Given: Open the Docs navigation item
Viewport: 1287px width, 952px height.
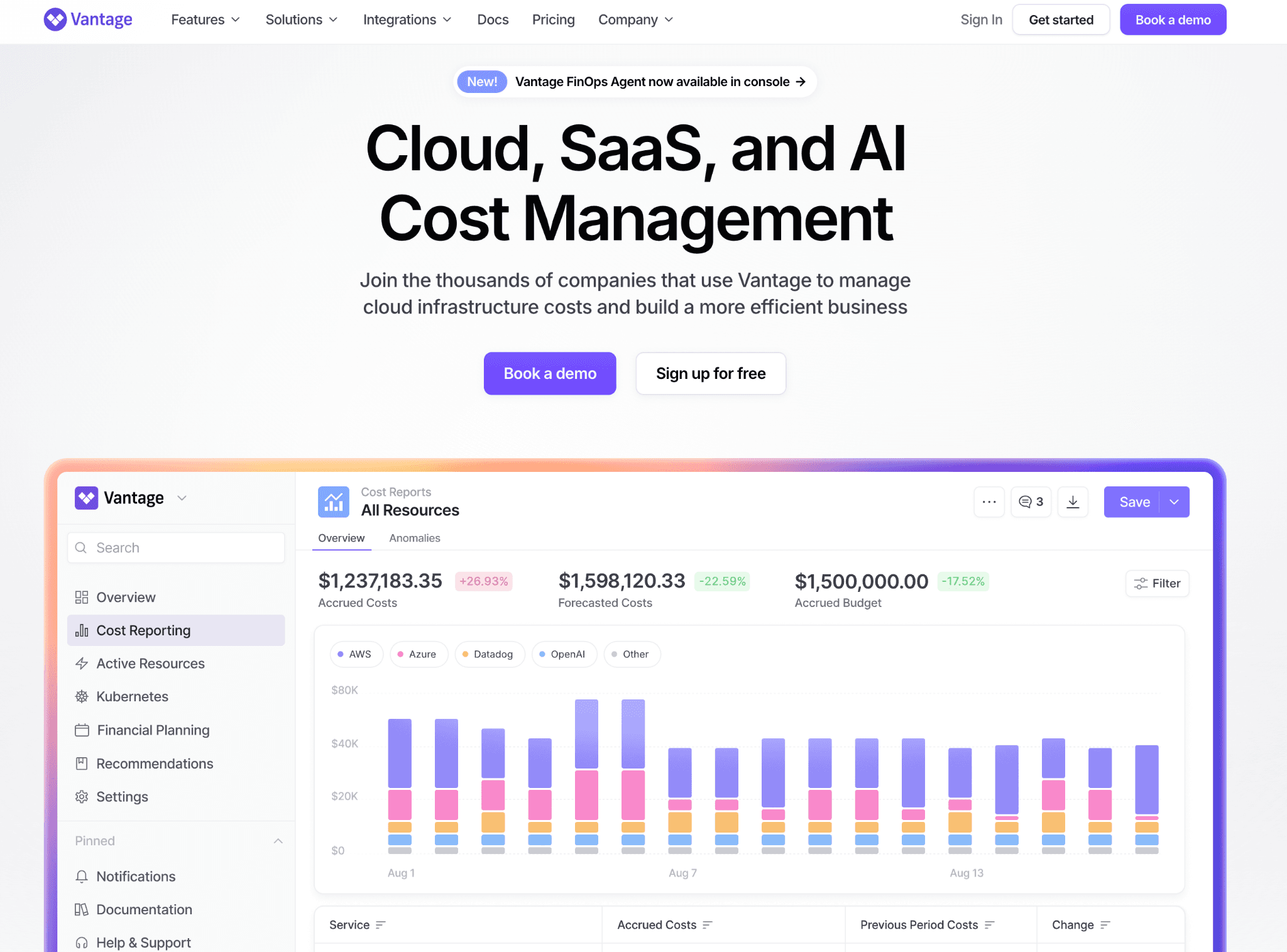Looking at the screenshot, I should click(493, 19).
